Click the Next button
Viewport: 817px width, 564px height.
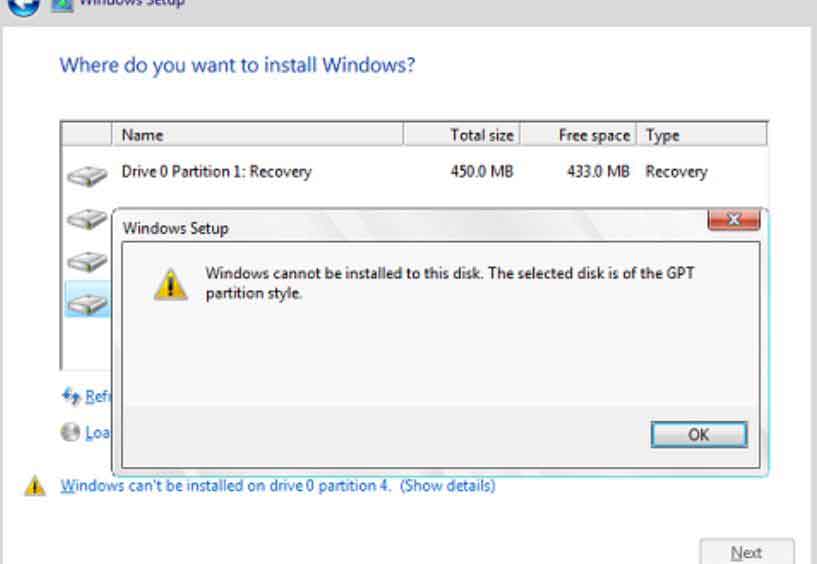tap(746, 552)
